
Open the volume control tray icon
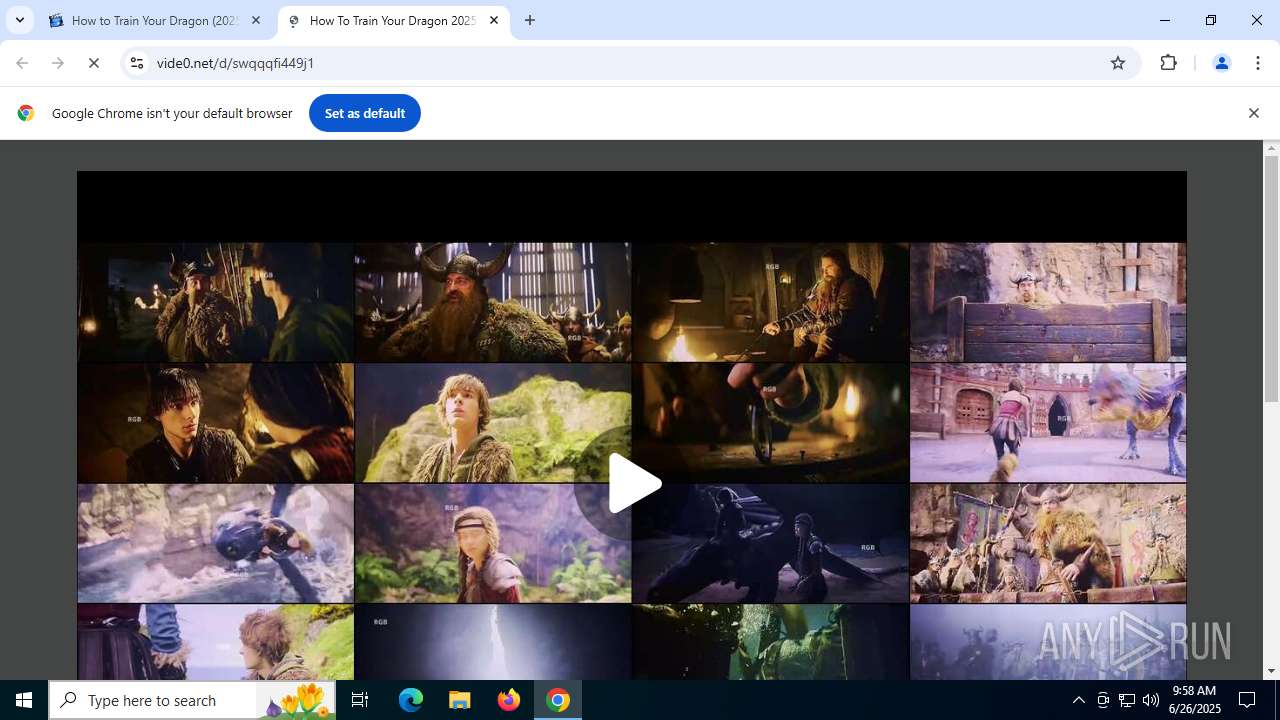1151,700
